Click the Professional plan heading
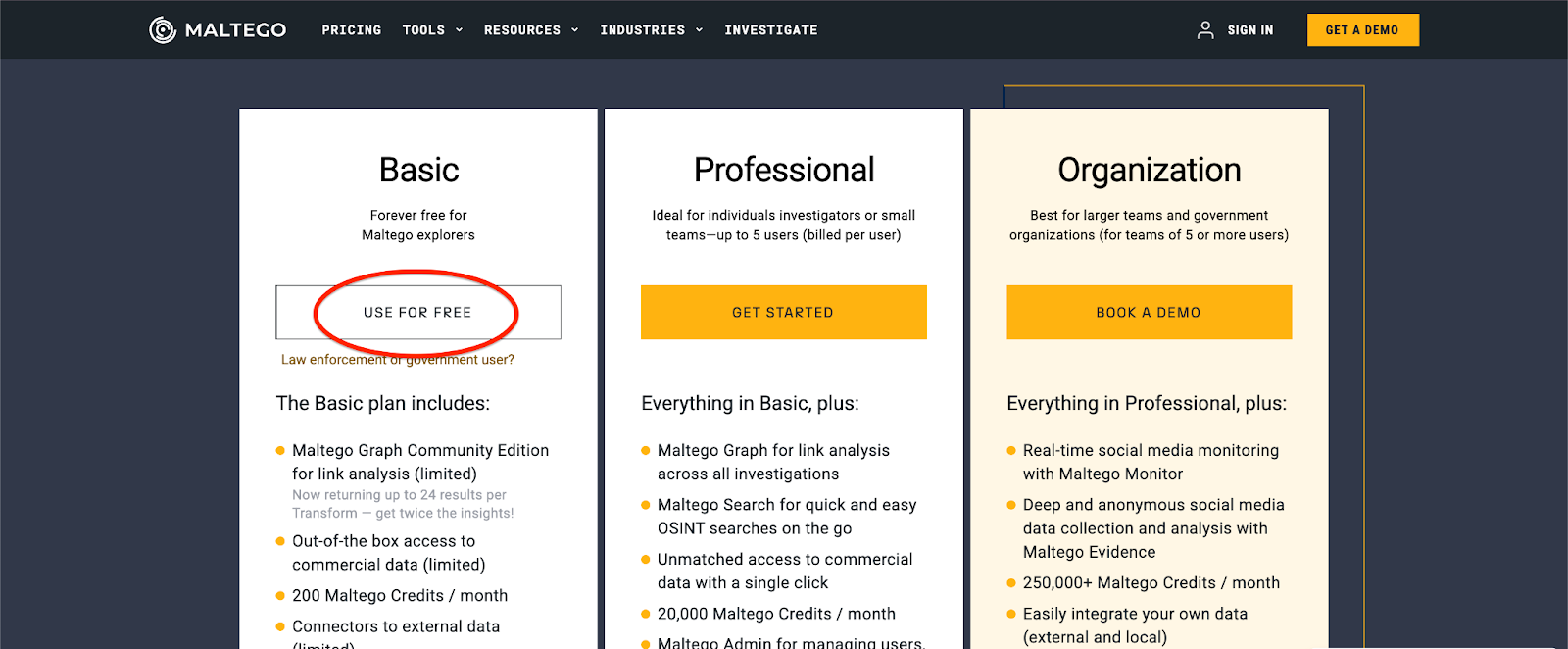Screen dimensions: 1568x649 pos(784,170)
